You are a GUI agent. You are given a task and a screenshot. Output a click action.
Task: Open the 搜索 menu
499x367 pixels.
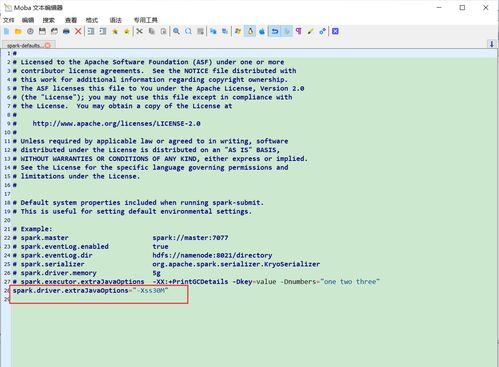click(49, 20)
